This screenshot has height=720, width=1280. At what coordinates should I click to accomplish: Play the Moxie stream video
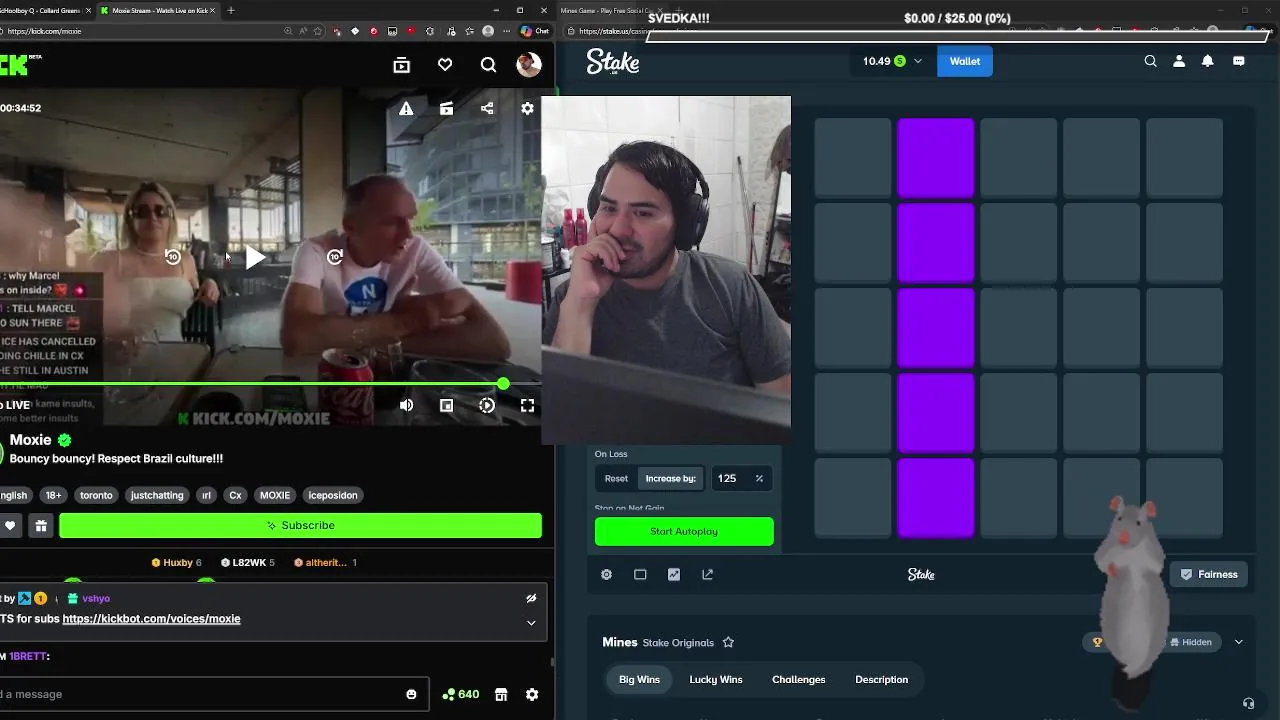[x=255, y=257]
